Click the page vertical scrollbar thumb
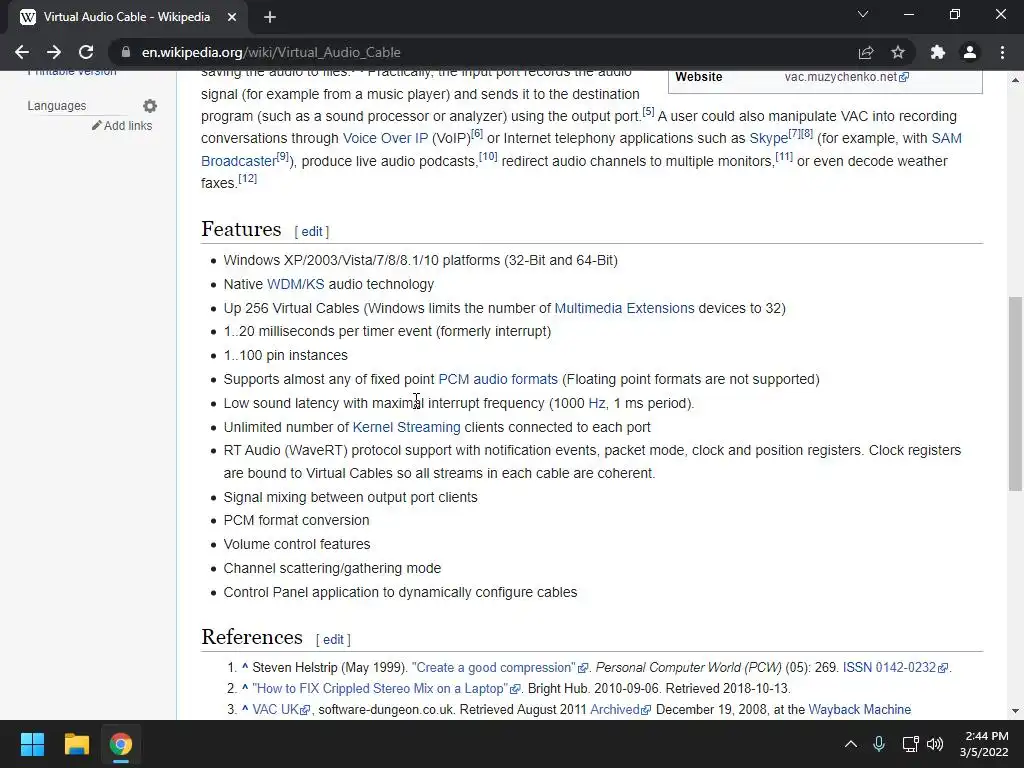 tap(1015, 393)
